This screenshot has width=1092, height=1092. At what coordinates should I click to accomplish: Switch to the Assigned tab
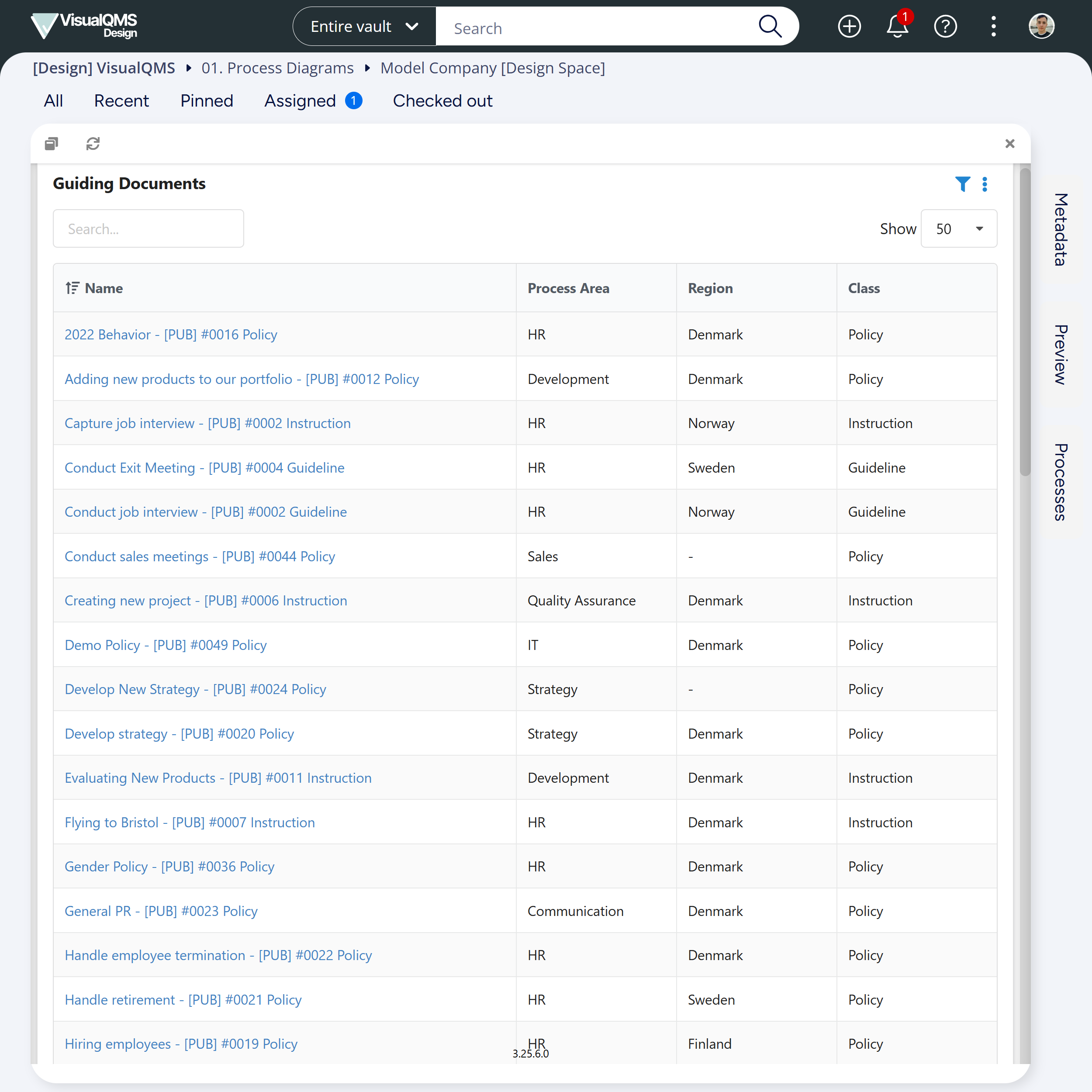(x=300, y=100)
